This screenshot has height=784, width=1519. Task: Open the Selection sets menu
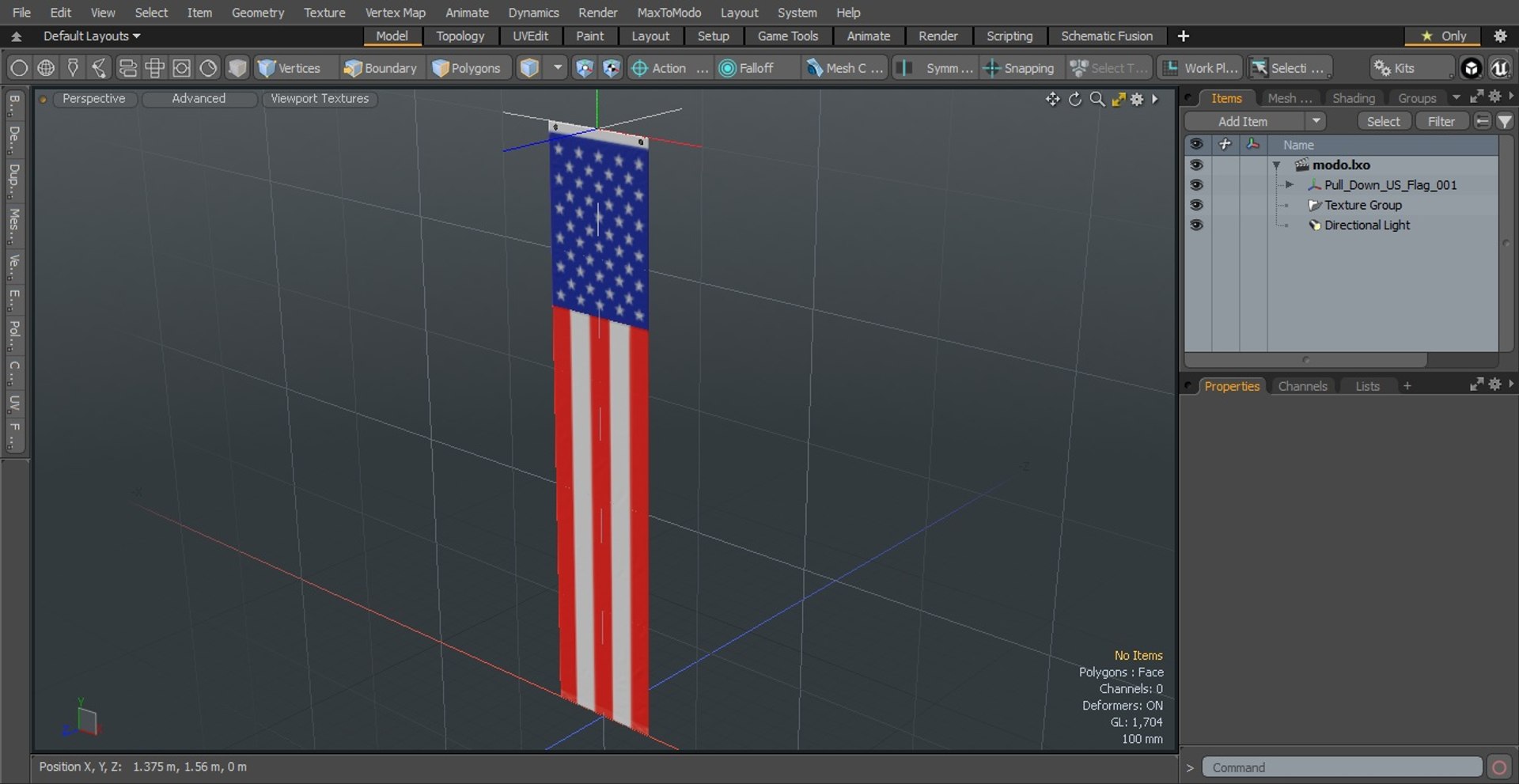(x=1290, y=68)
